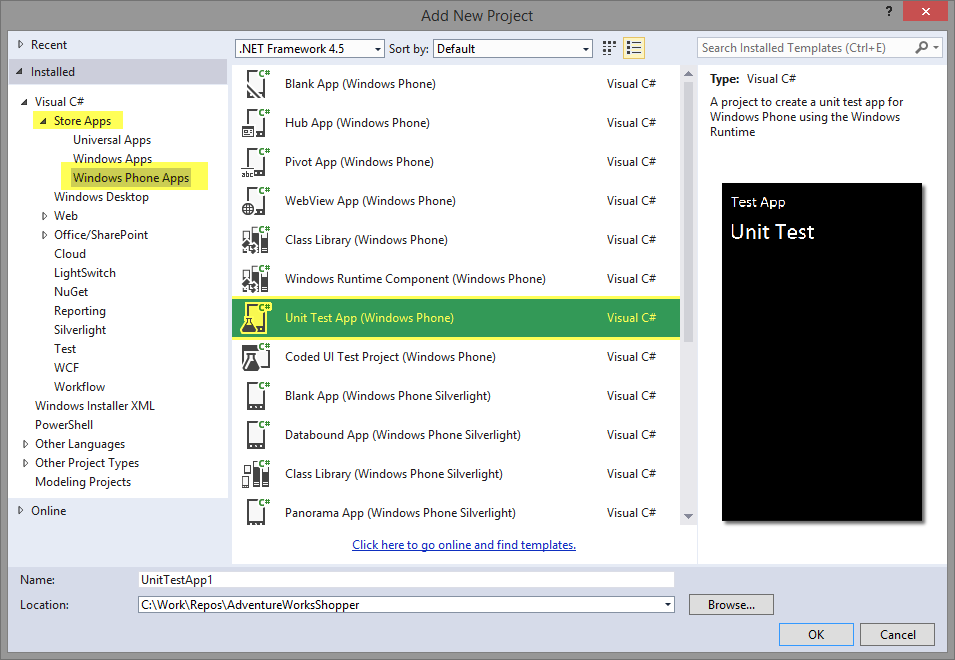Click OK to create the project
The width and height of the screenshot is (955, 660).
tap(816, 634)
